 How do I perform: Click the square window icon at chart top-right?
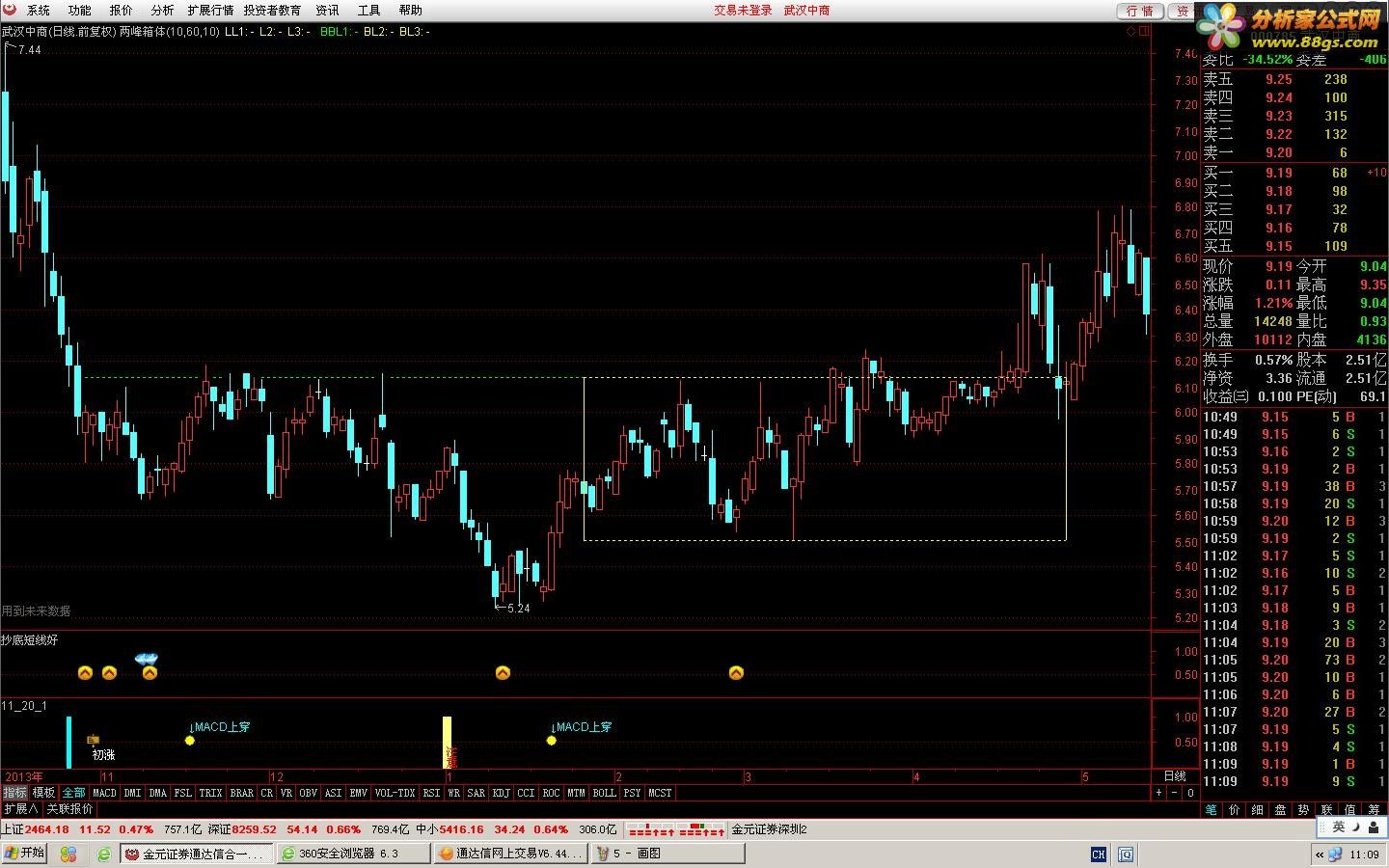pos(1145,31)
